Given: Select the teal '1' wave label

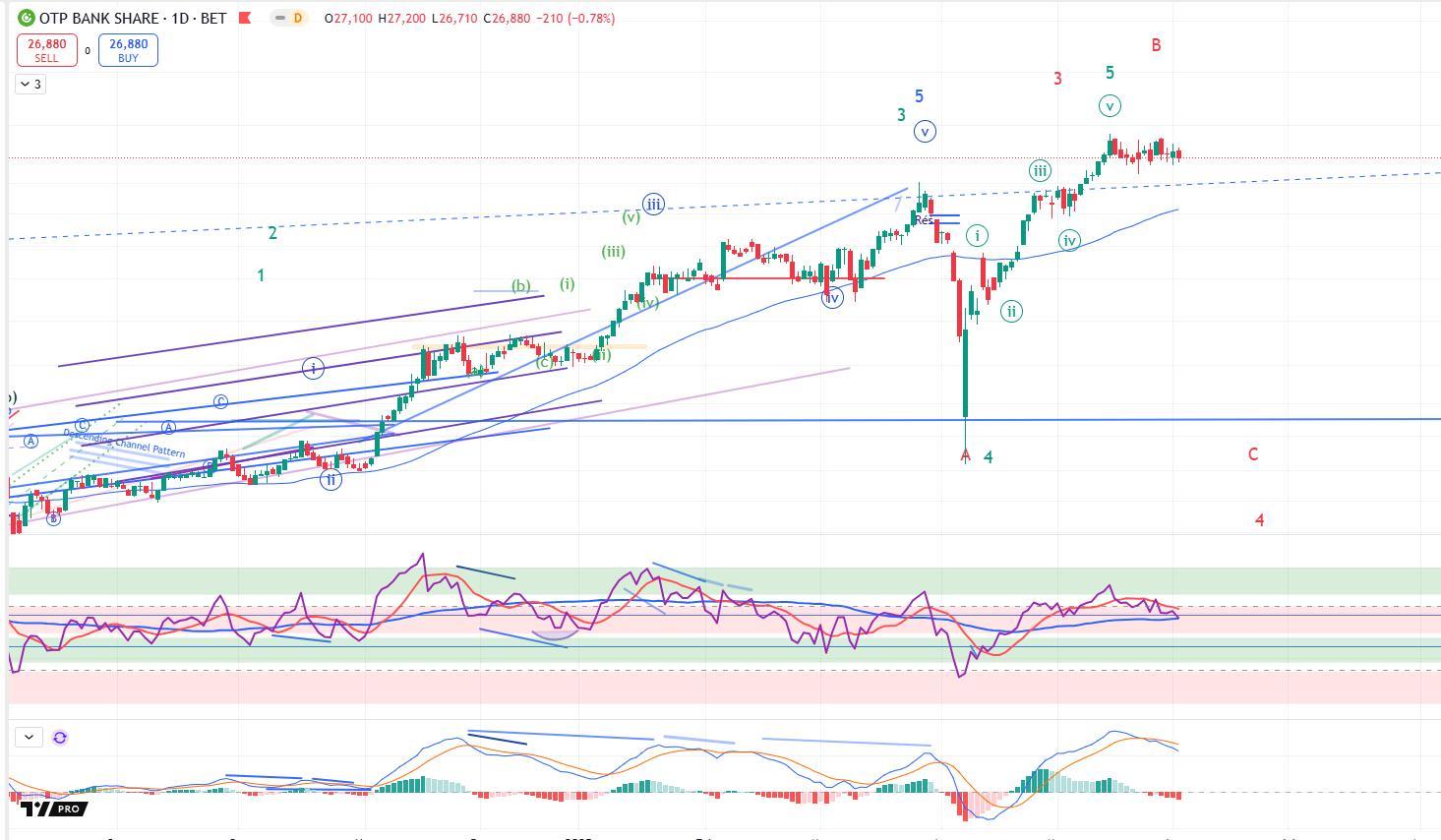Looking at the screenshot, I should (x=261, y=275).
